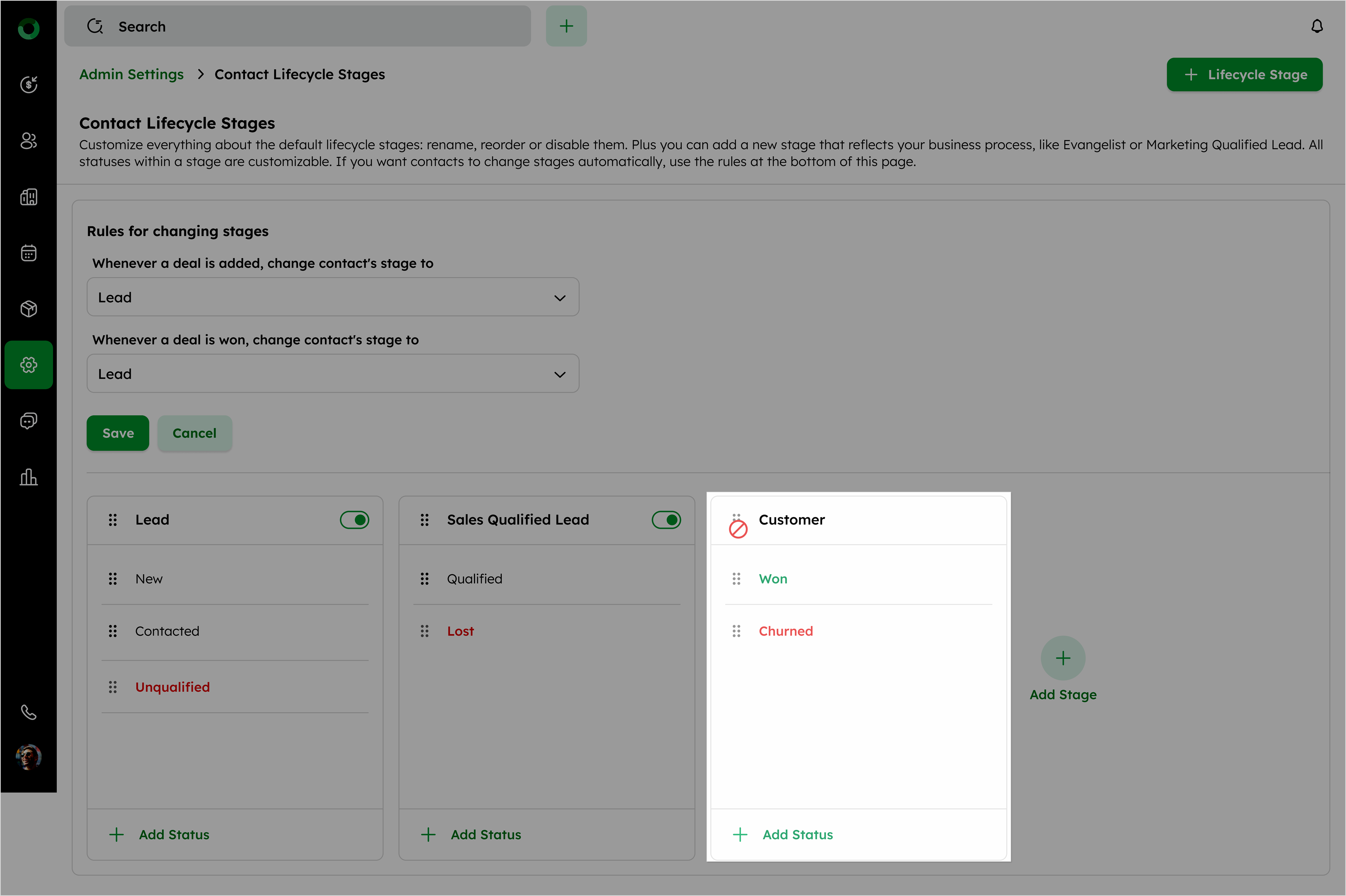Expand the deal added stage dropdown
The image size is (1346, 896).
coord(332,297)
